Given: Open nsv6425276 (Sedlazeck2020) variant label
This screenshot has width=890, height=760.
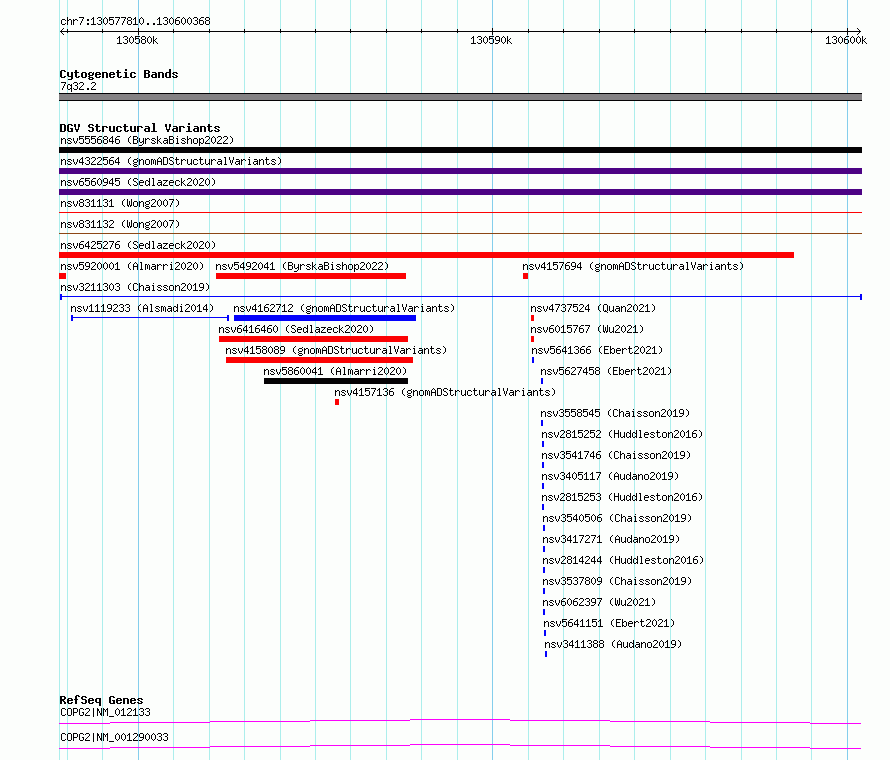Looking at the screenshot, I should pyautogui.click(x=138, y=245).
